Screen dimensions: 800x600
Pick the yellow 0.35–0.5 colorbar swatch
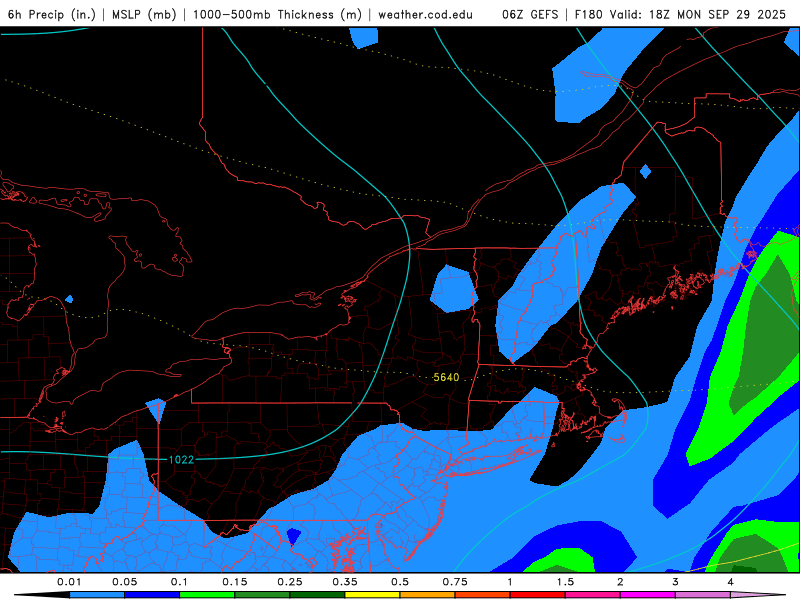[x=372, y=595]
